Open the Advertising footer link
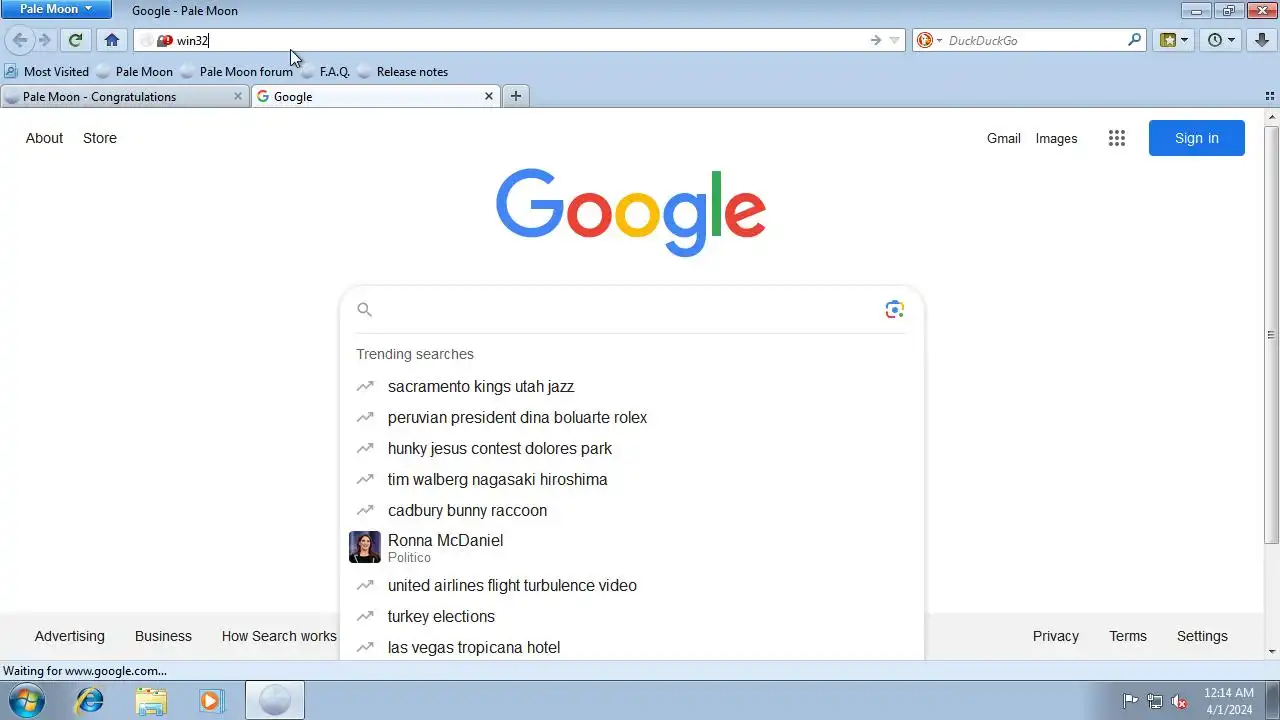This screenshot has width=1280, height=720. click(69, 636)
